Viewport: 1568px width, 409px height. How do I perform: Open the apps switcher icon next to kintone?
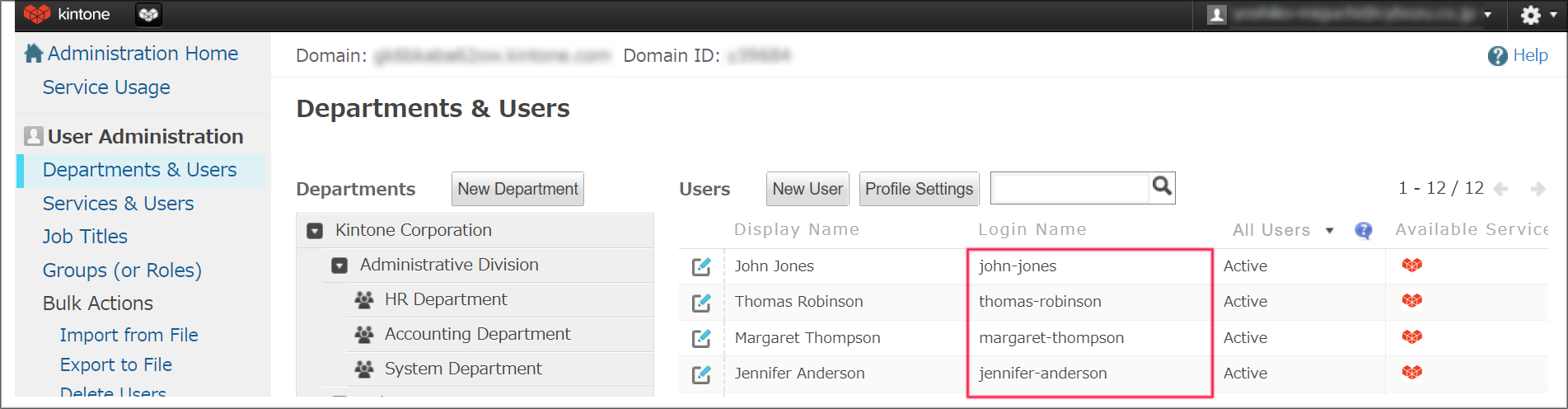point(148,14)
